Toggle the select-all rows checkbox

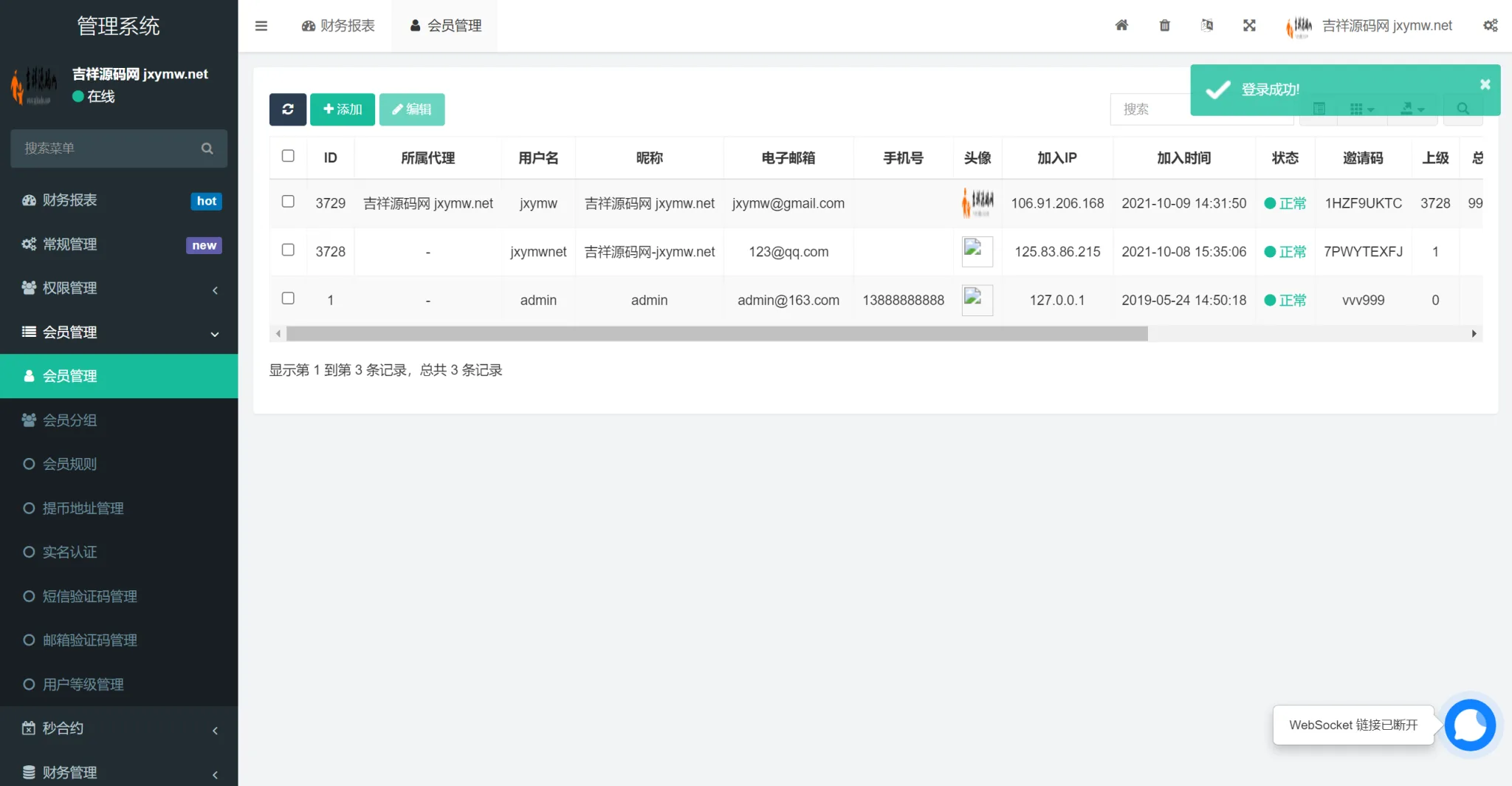click(x=288, y=156)
